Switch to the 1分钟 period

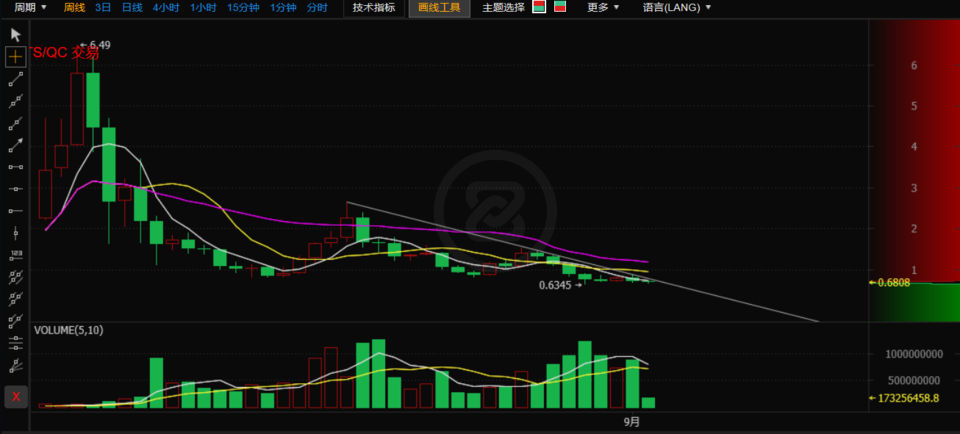click(x=283, y=8)
